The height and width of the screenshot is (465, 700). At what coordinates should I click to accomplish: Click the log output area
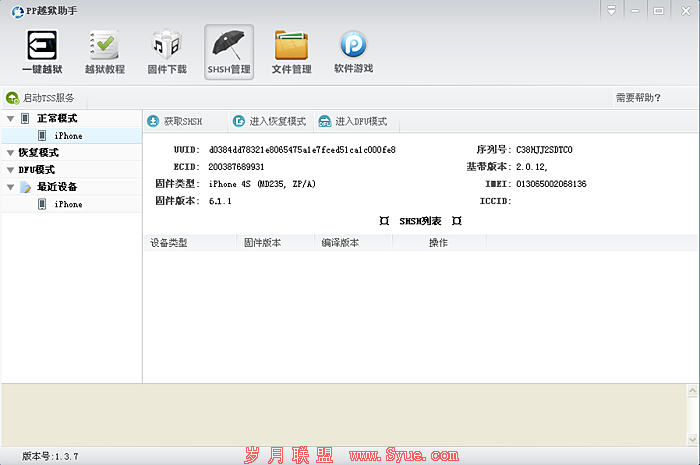(343, 415)
